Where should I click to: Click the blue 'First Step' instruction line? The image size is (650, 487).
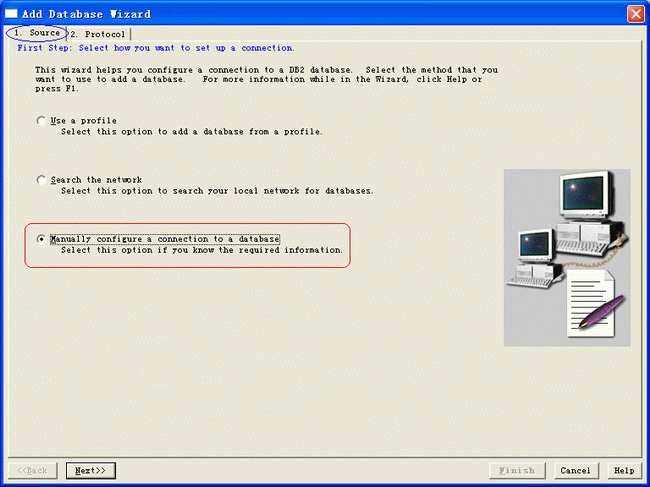[156, 48]
